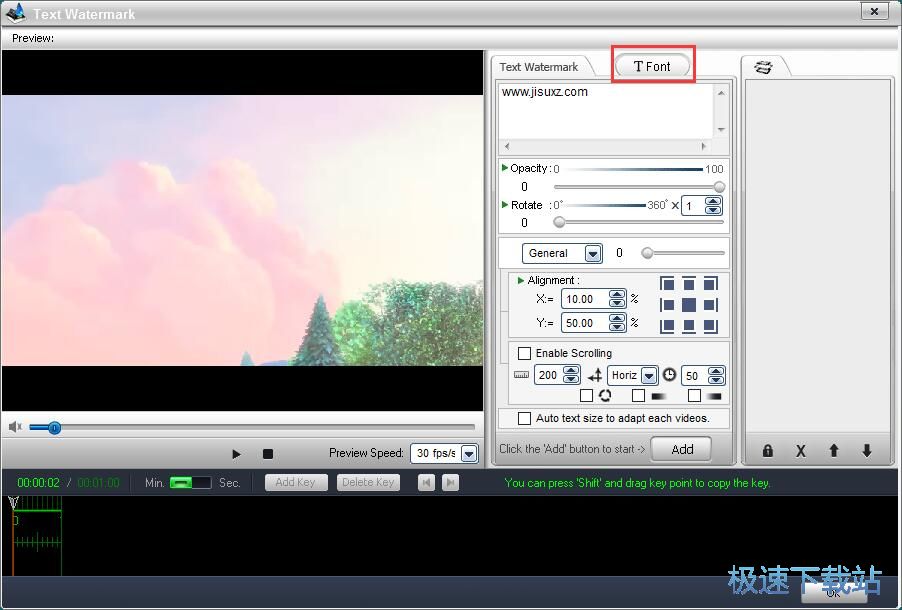This screenshot has width=902, height=610.
Task: Click the rotate multiplier X icon
Action: click(x=675, y=205)
